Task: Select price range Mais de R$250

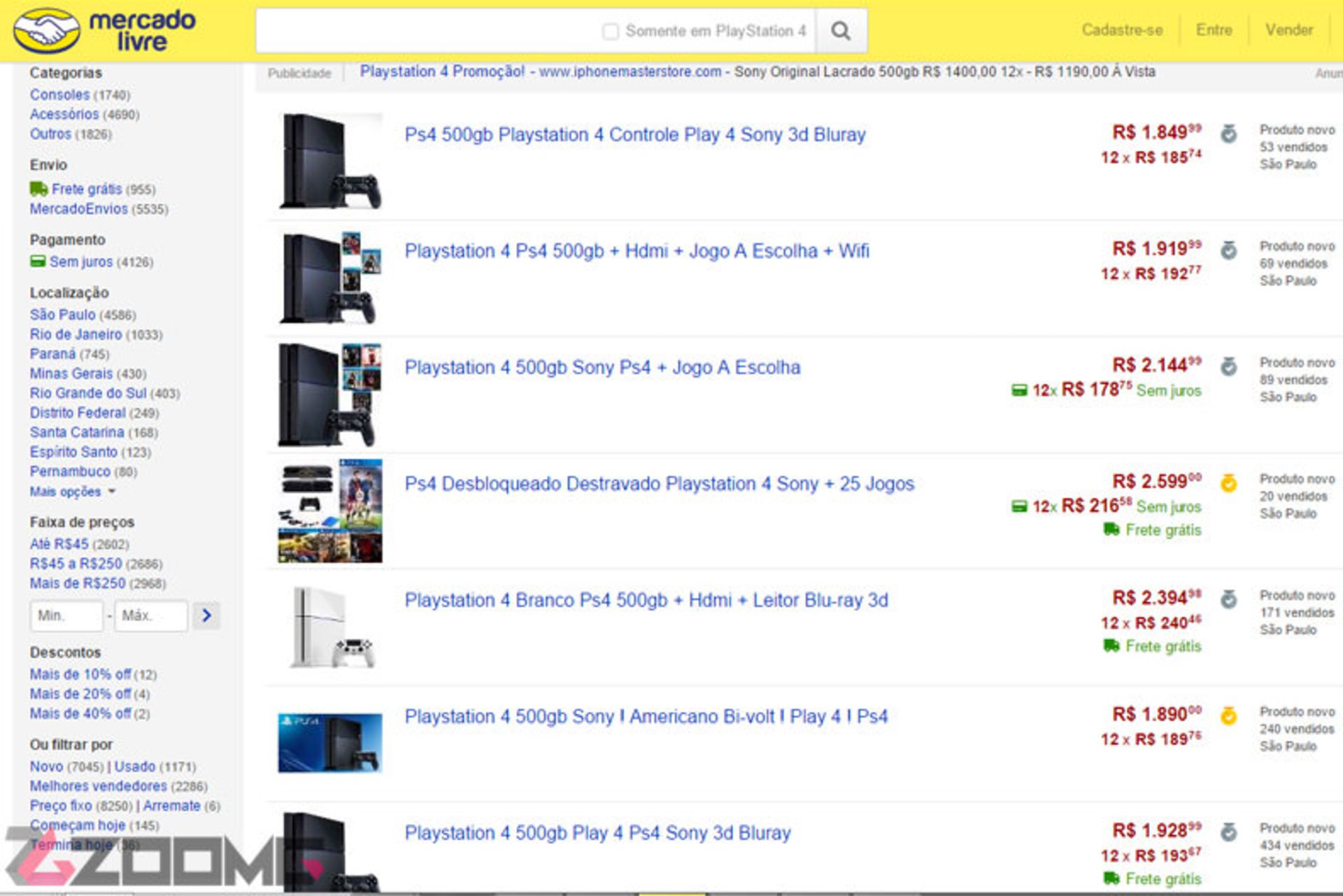Action: pyautogui.click(x=78, y=583)
